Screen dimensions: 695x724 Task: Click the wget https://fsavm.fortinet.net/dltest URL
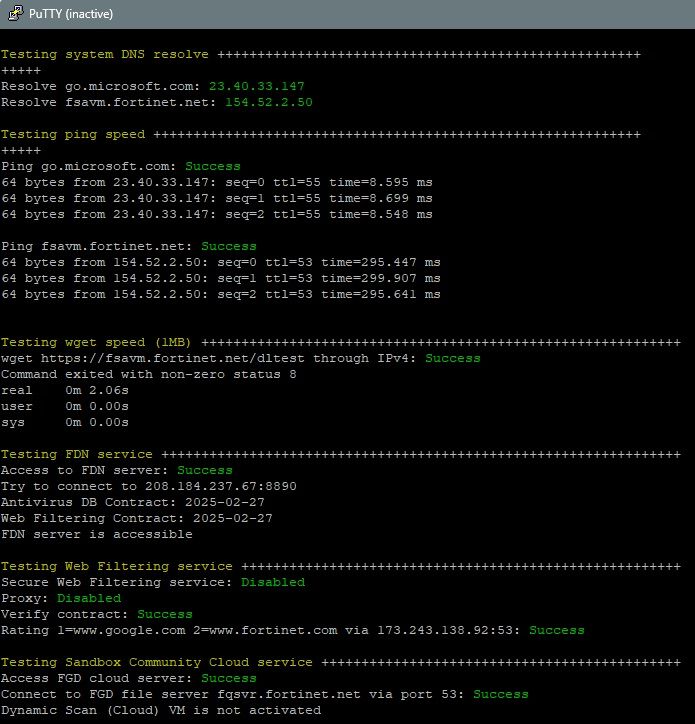click(x=172, y=359)
